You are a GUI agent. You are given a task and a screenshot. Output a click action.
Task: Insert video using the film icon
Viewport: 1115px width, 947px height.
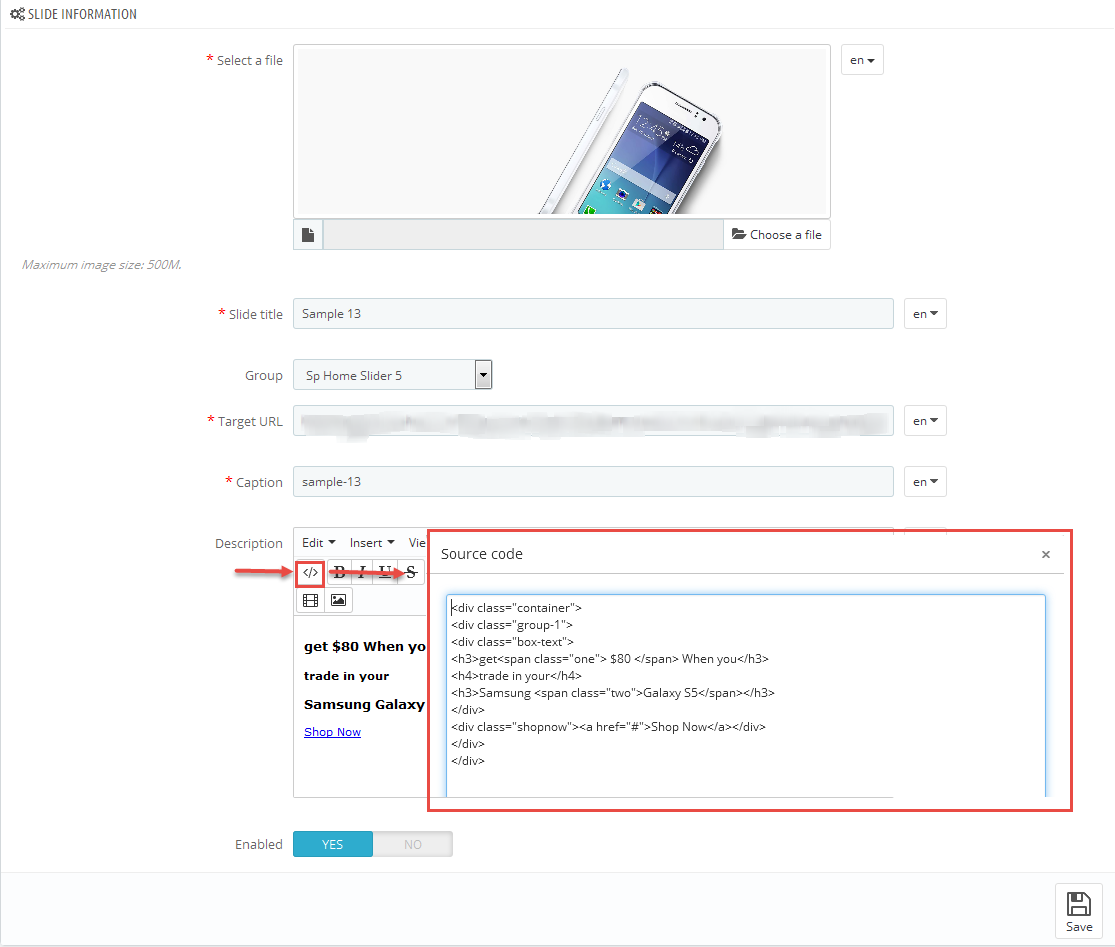click(x=310, y=600)
